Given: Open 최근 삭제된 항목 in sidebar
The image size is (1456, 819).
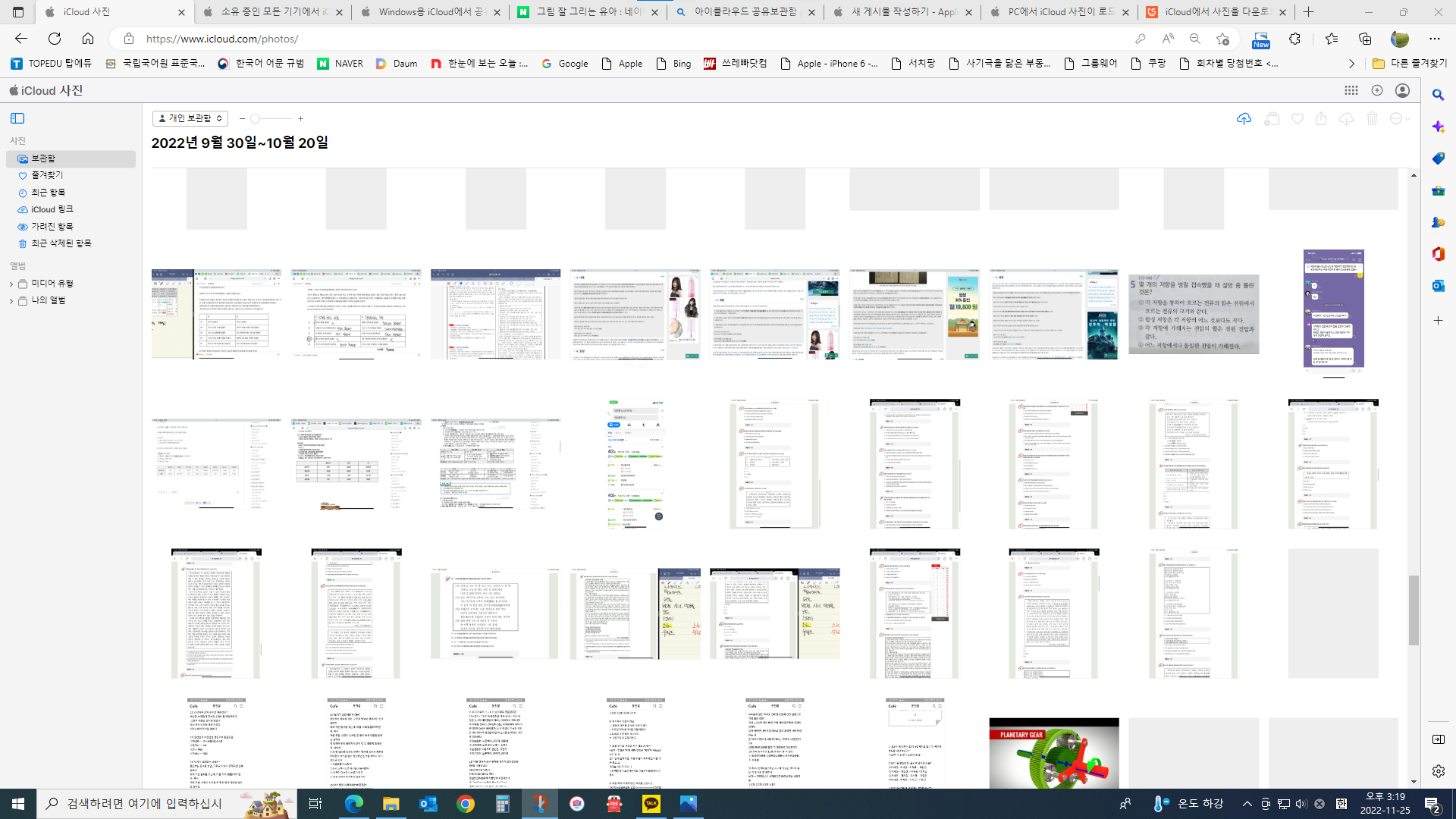Looking at the screenshot, I should tap(61, 243).
